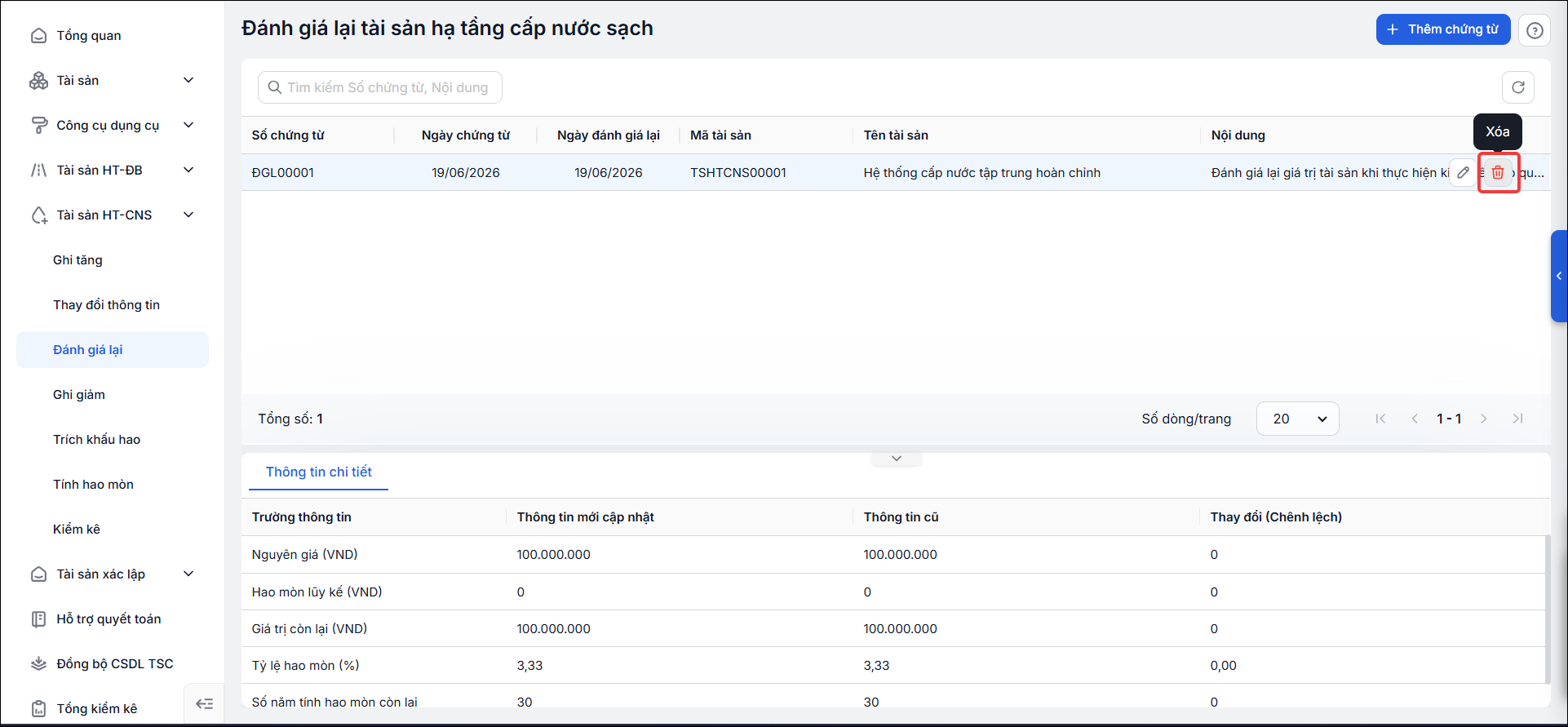Click the Hệ thống cấp nước asset name
Screen dimensions: 1568x727
982,173
